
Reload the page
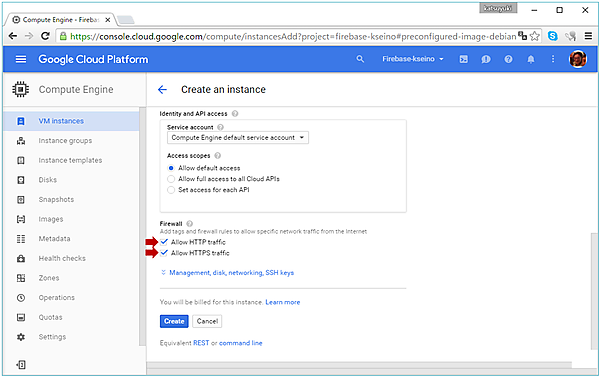click(45, 36)
